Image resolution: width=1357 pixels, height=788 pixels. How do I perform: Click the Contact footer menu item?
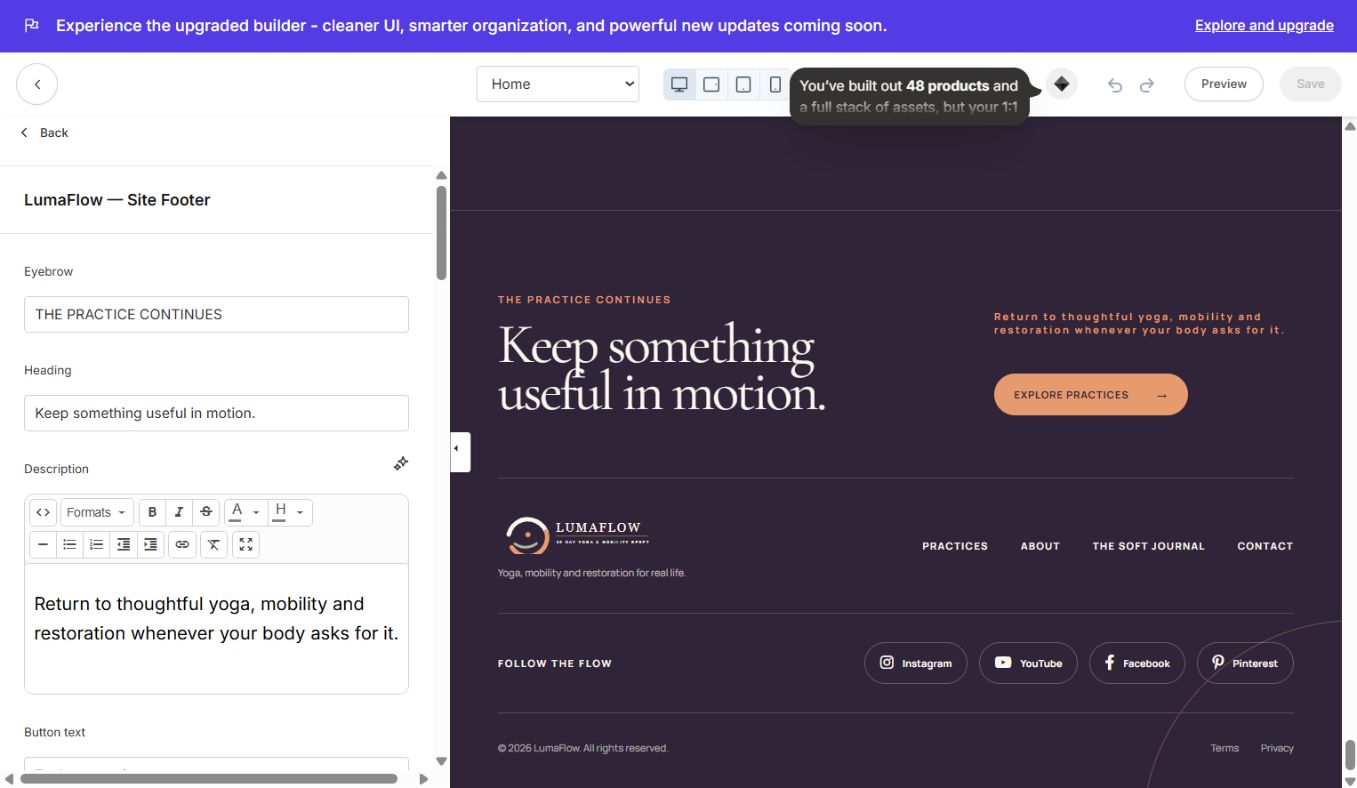(x=1265, y=546)
